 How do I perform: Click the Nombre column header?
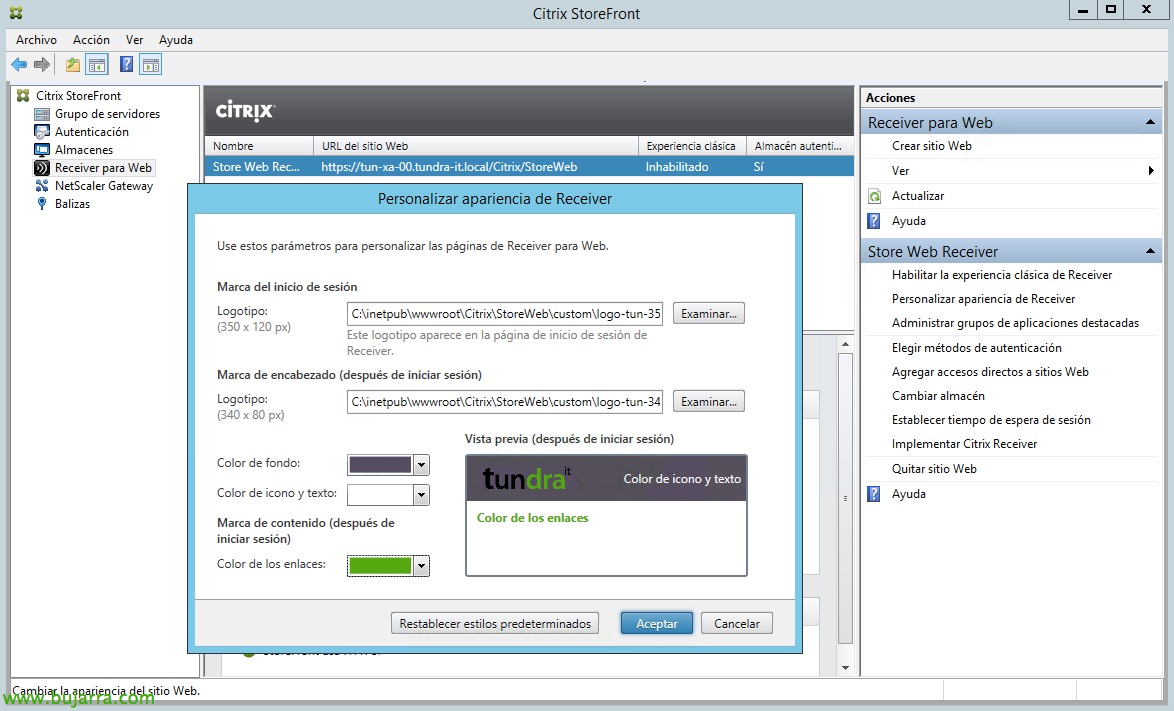259,146
